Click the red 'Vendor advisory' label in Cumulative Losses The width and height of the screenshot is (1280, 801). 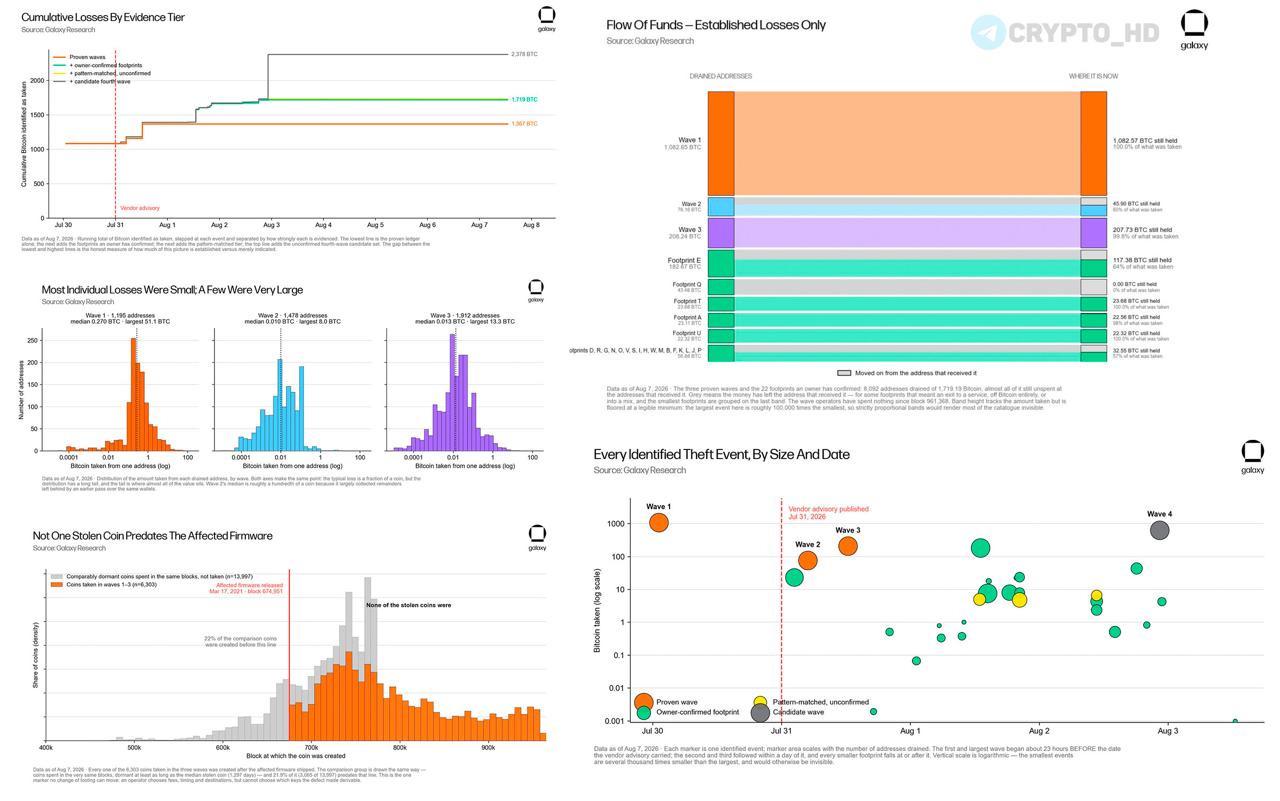pyautogui.click(x=140, y=208)
